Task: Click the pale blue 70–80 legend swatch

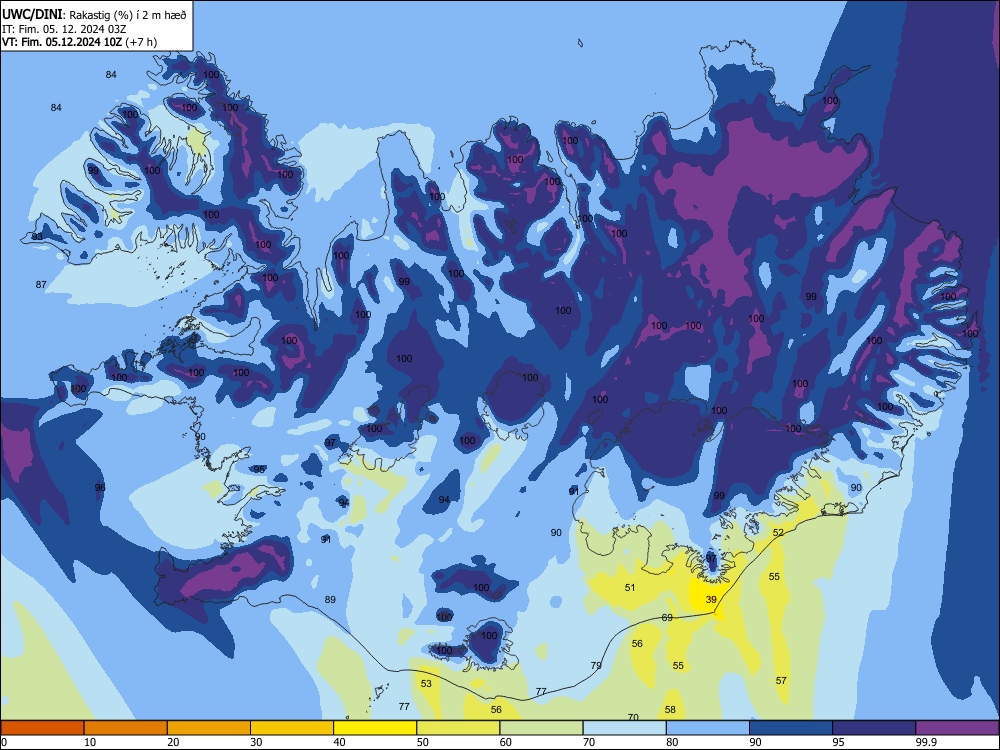Action: (624, 728)
